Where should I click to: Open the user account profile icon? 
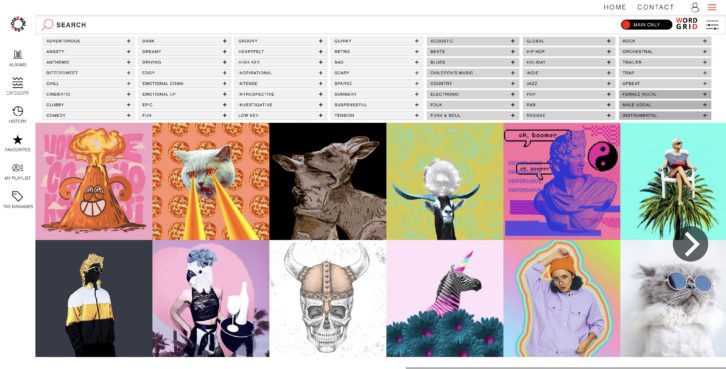695,7
